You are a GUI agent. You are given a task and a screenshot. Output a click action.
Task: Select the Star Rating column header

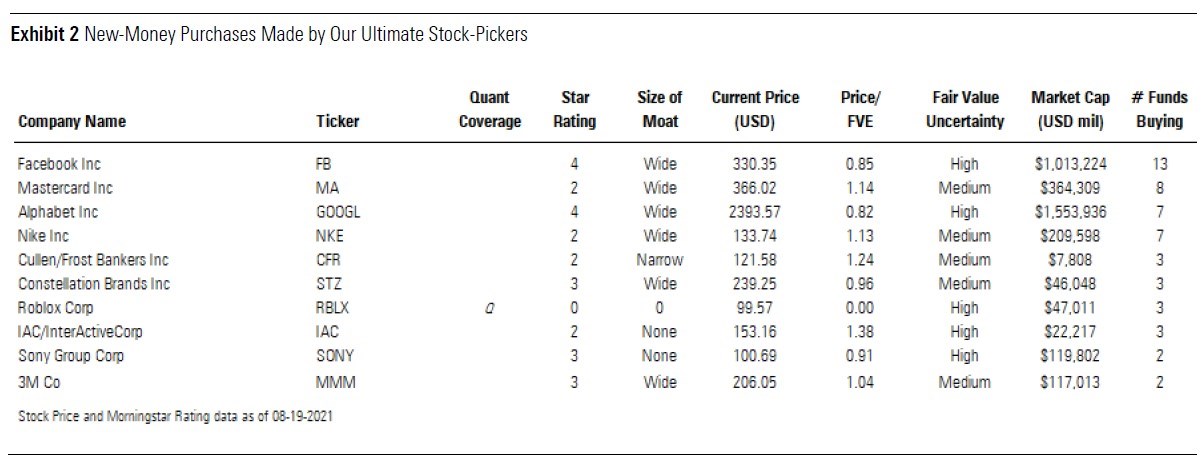(574, 110)
